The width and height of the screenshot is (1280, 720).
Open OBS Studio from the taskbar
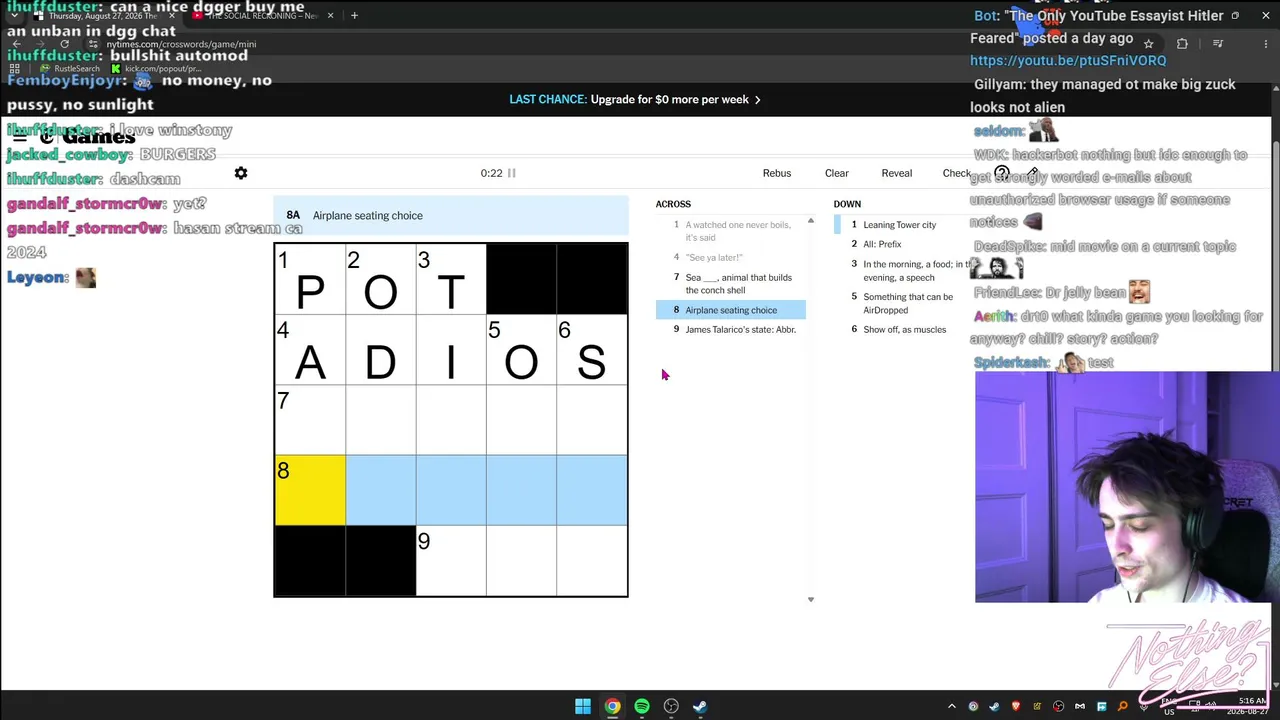(x=671, y=707)
